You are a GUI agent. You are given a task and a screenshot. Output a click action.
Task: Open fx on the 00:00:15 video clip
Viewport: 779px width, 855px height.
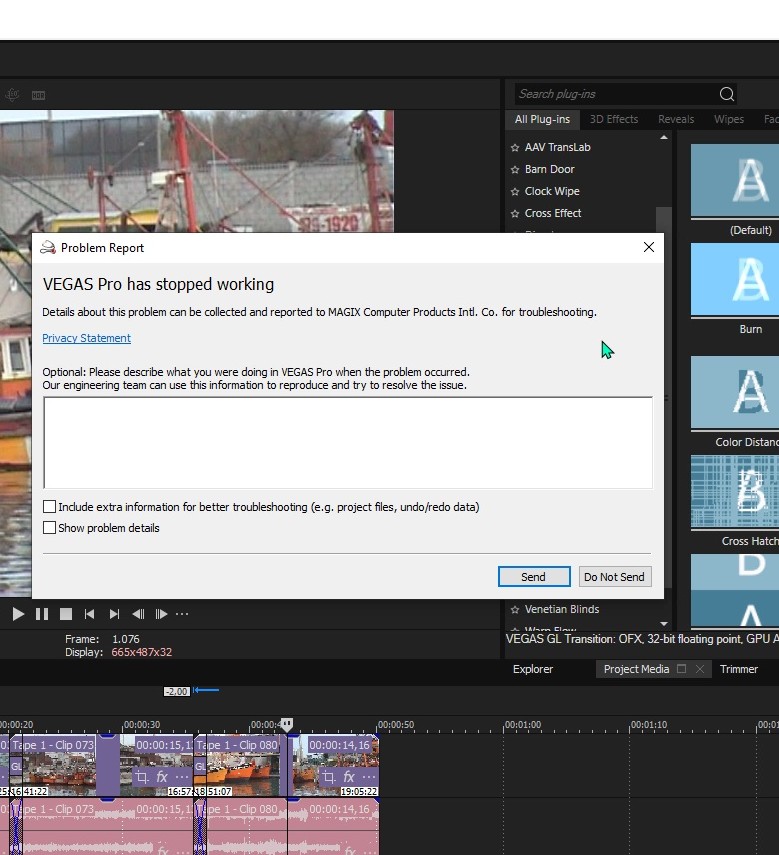pyautogui.click(x=162, y=776)
